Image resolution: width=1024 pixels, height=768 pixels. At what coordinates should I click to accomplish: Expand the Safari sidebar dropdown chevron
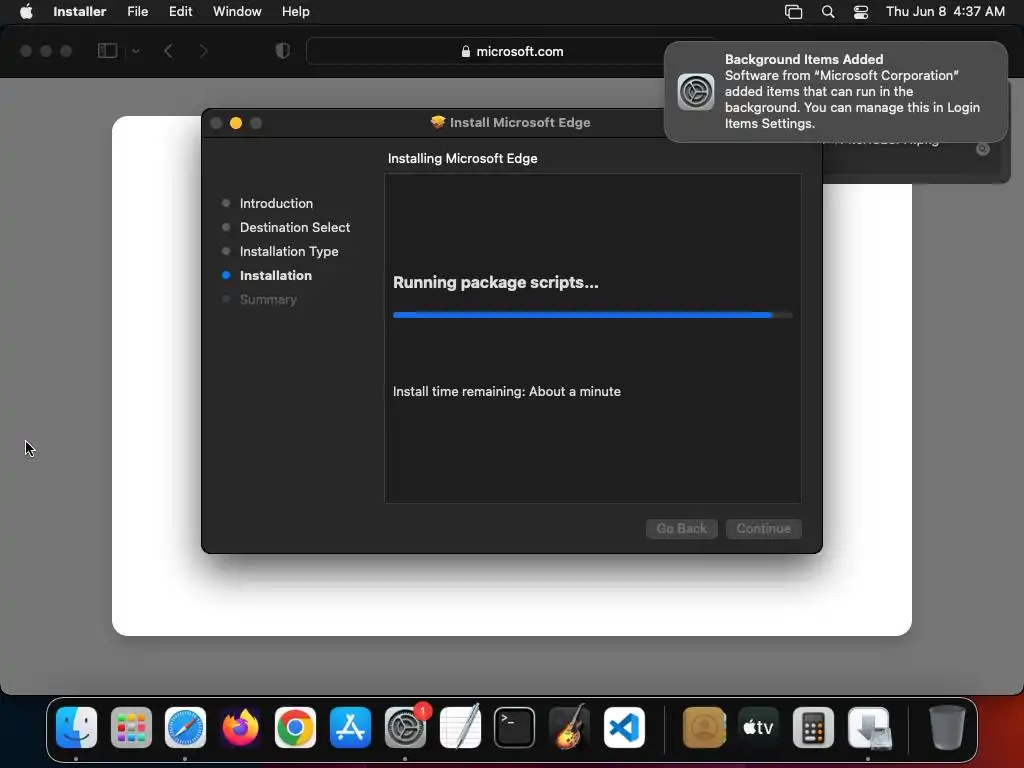135,51
